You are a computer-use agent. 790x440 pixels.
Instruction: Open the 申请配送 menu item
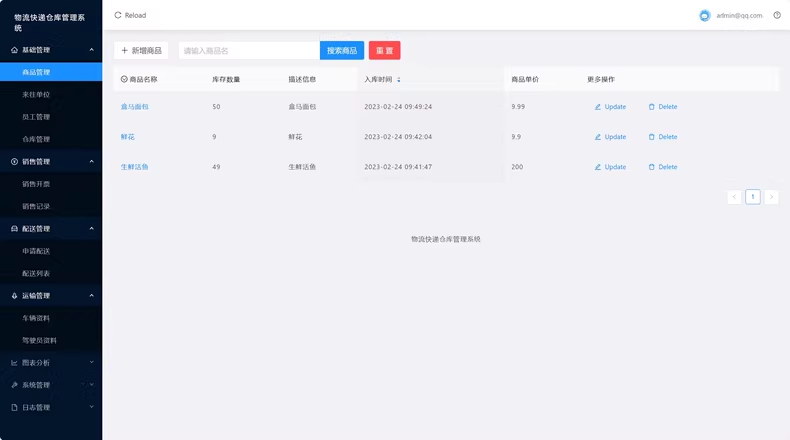coord(51,251)
